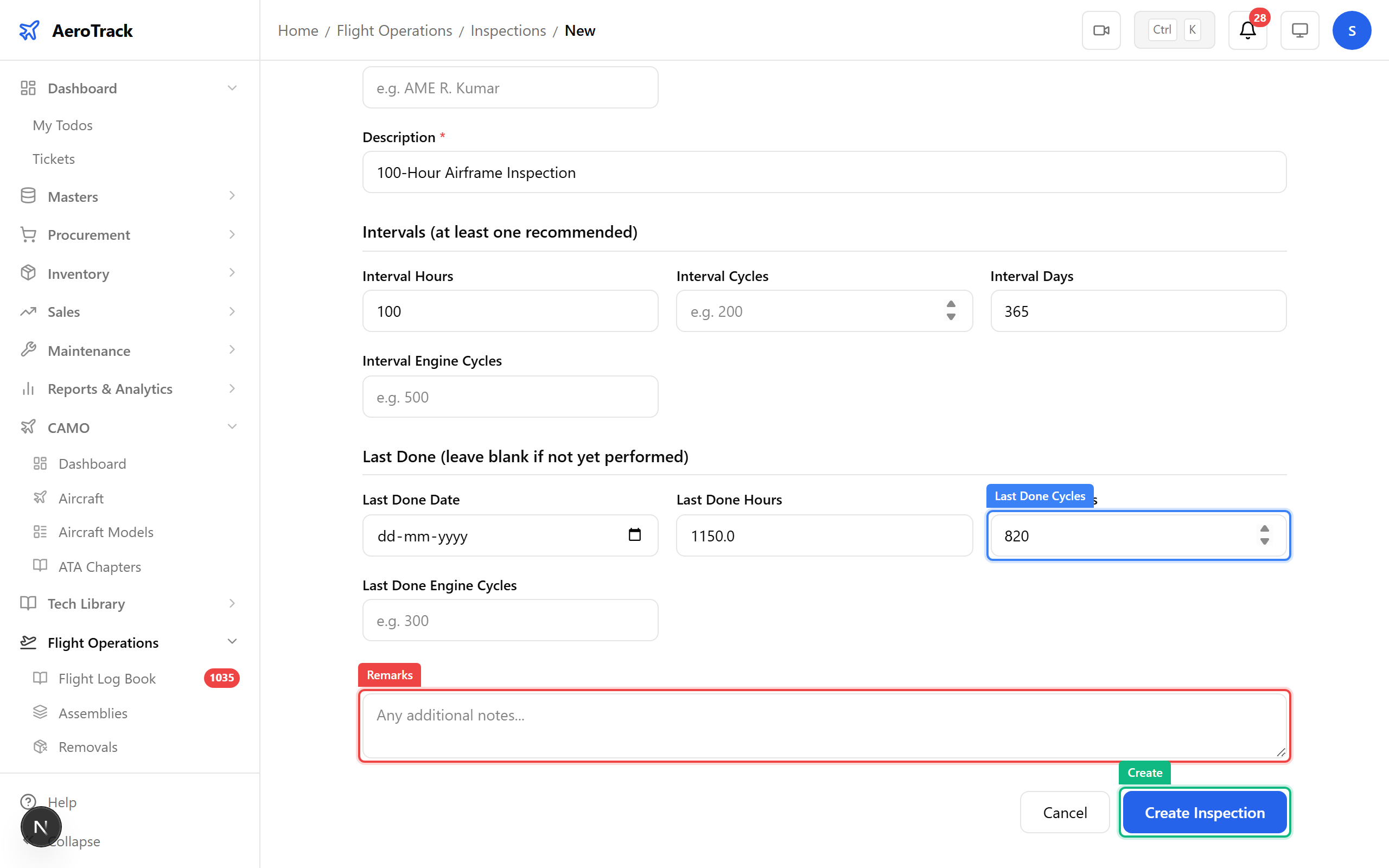Screen dimensions: 1389x868
Task: Open the date picker for Last Done Date
Action: coord(634,534)
